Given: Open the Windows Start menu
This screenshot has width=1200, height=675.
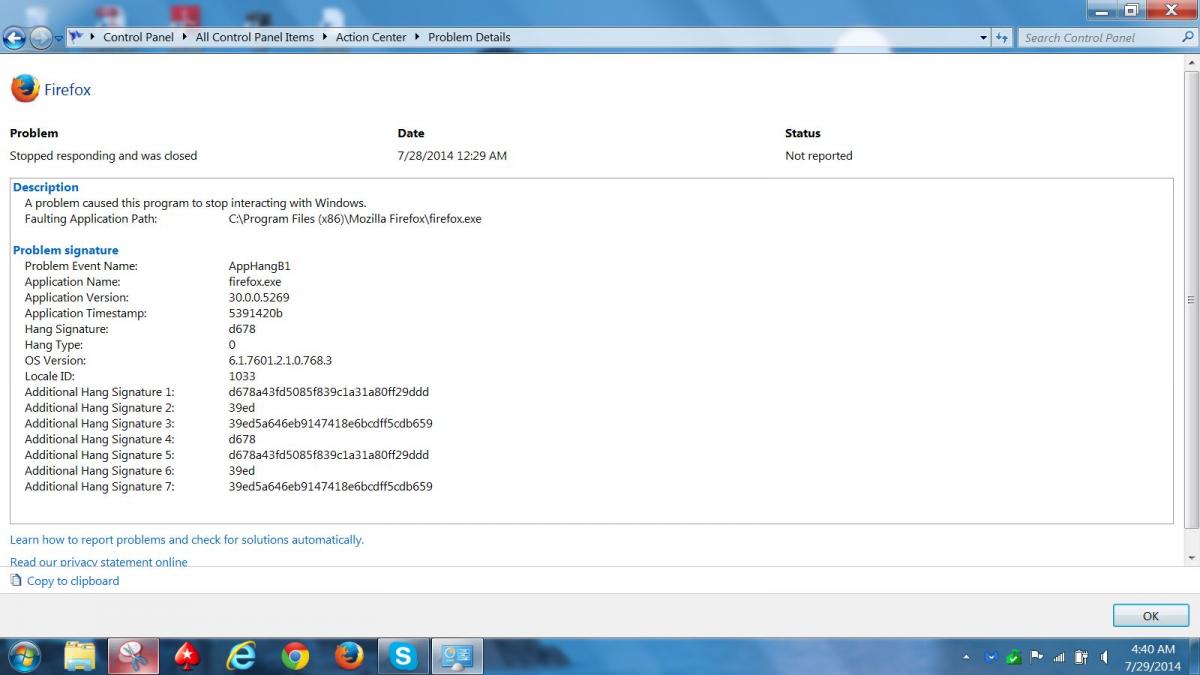Looking at the screenshot, I should coord(22,656).
